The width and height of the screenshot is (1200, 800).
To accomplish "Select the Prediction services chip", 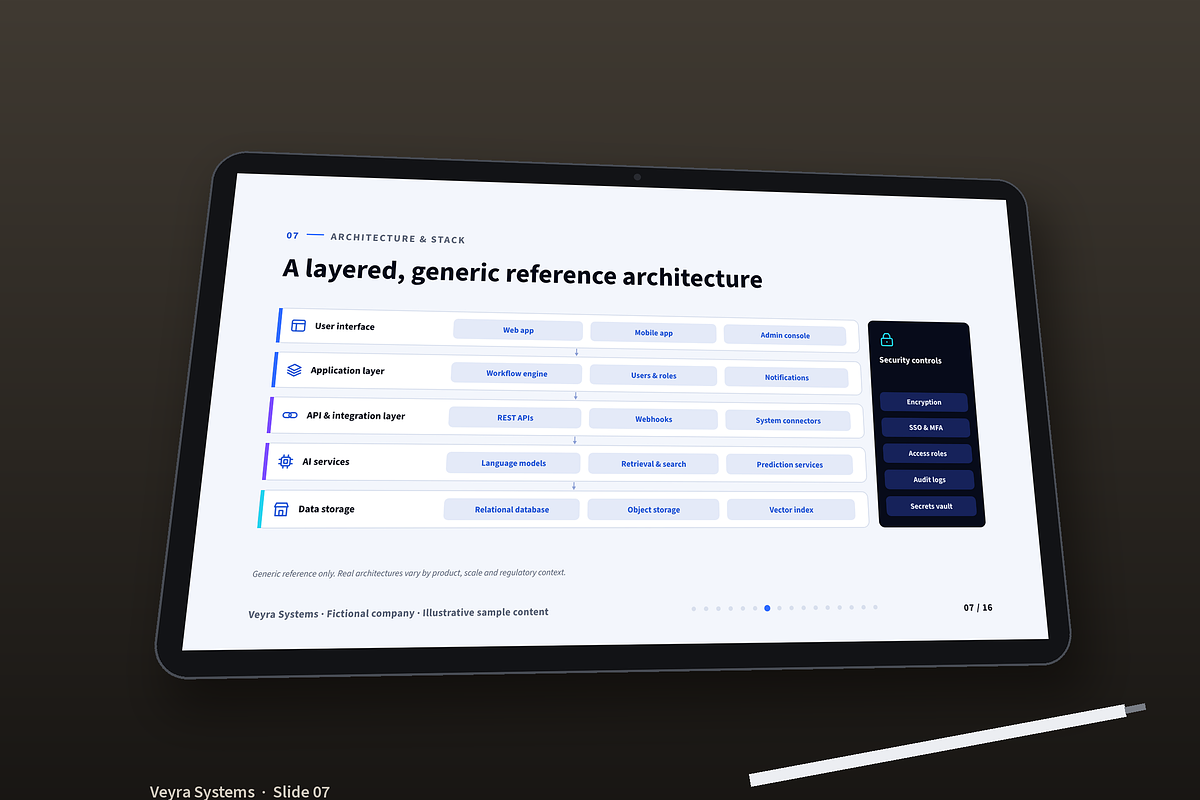I will [x=789, y=465].
